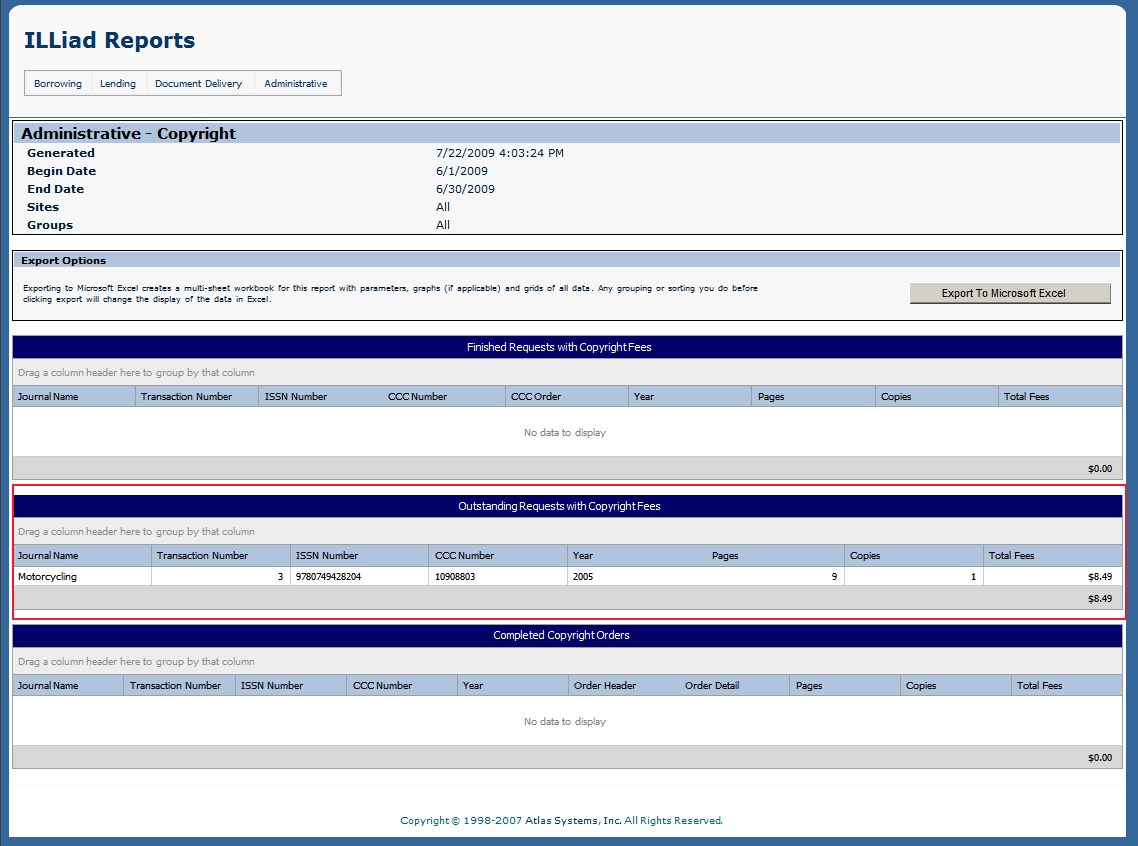Viewport: 1138px width, 846px height.
Task: Sort the Year column in Outstanding Requests
Action: [581, 555]
